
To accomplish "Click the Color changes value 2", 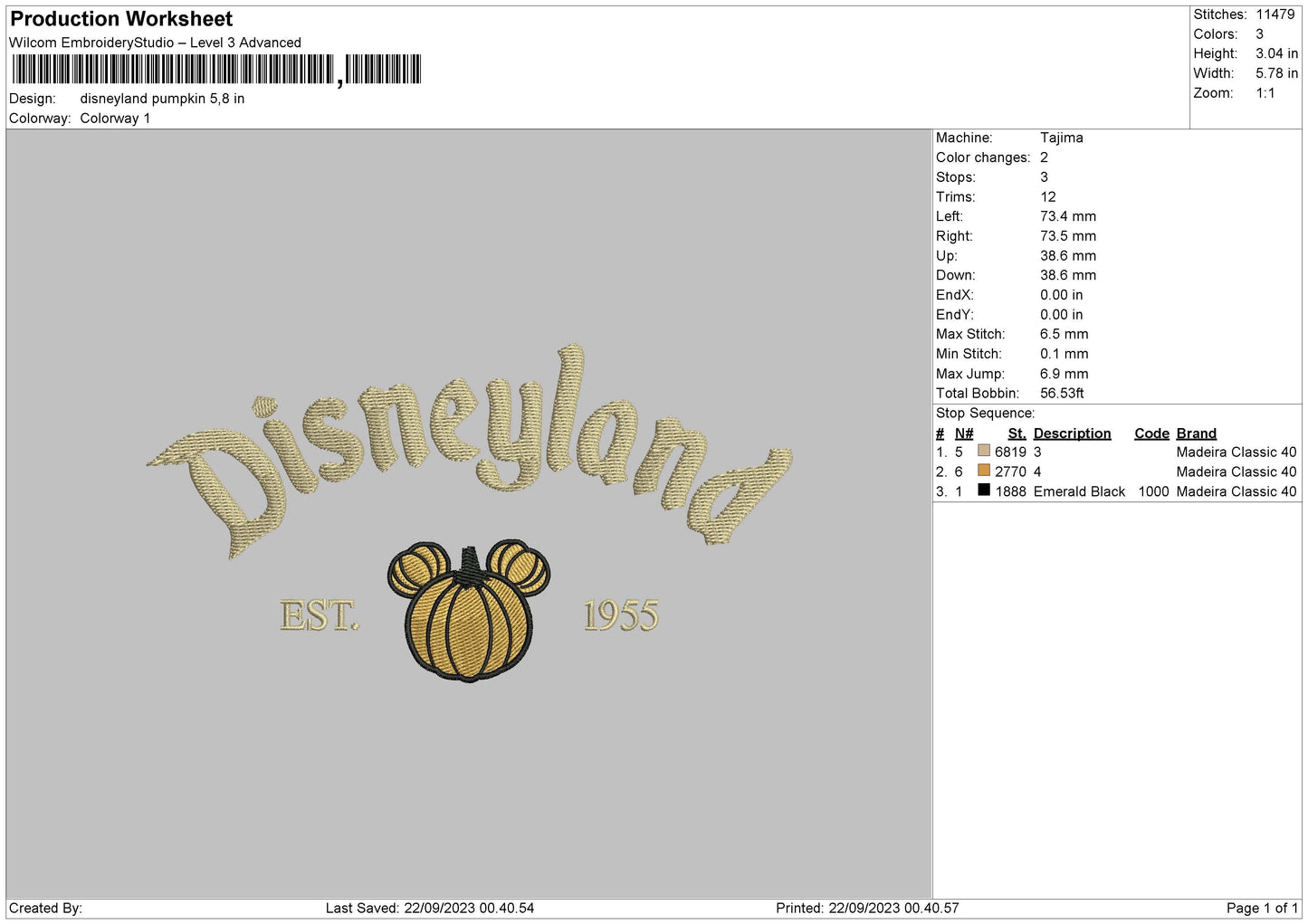I will [1044, 157].
